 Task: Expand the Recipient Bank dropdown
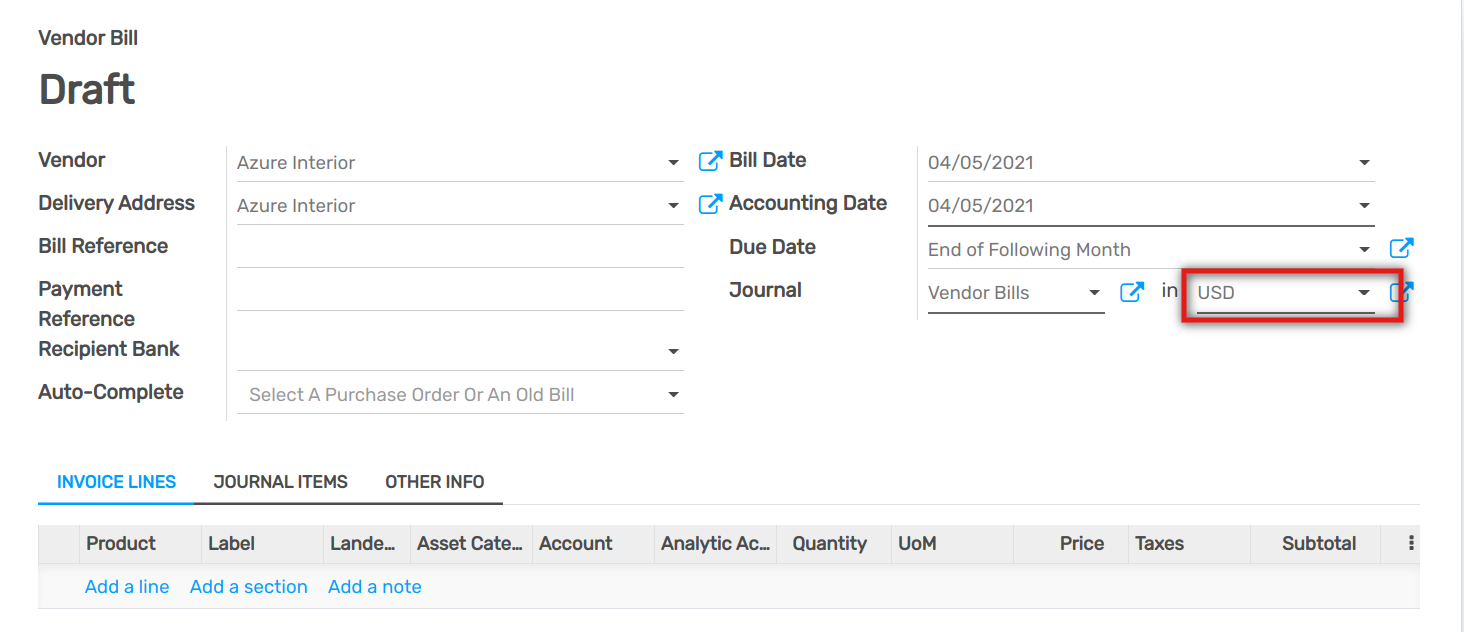[674, 351]
